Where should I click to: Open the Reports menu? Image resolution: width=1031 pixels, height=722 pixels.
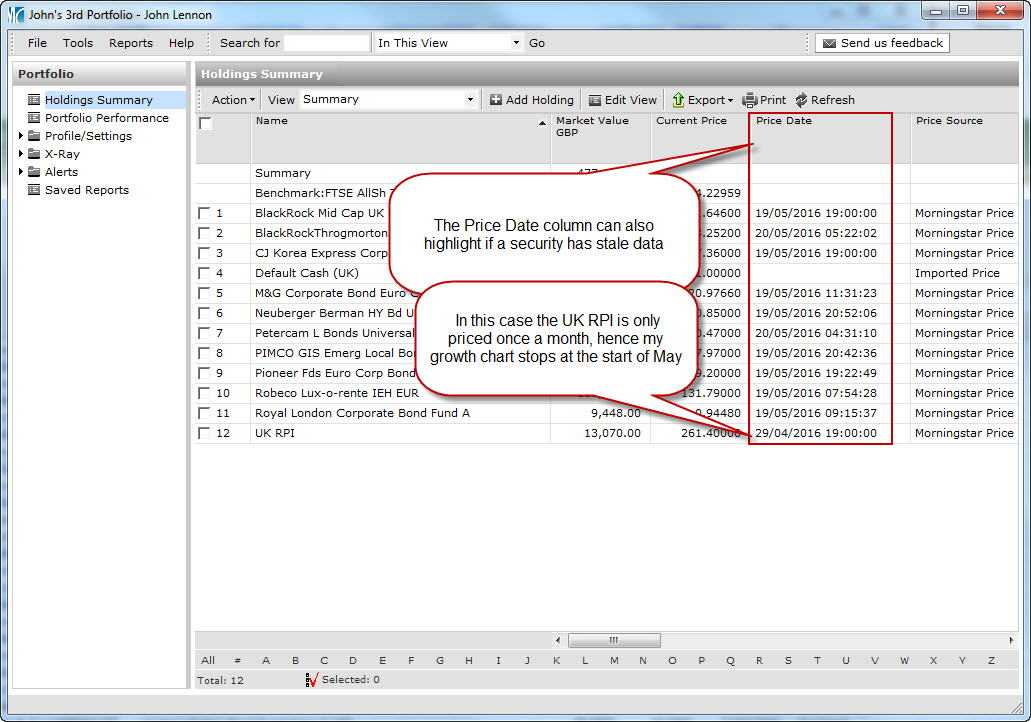coord(131,43)
